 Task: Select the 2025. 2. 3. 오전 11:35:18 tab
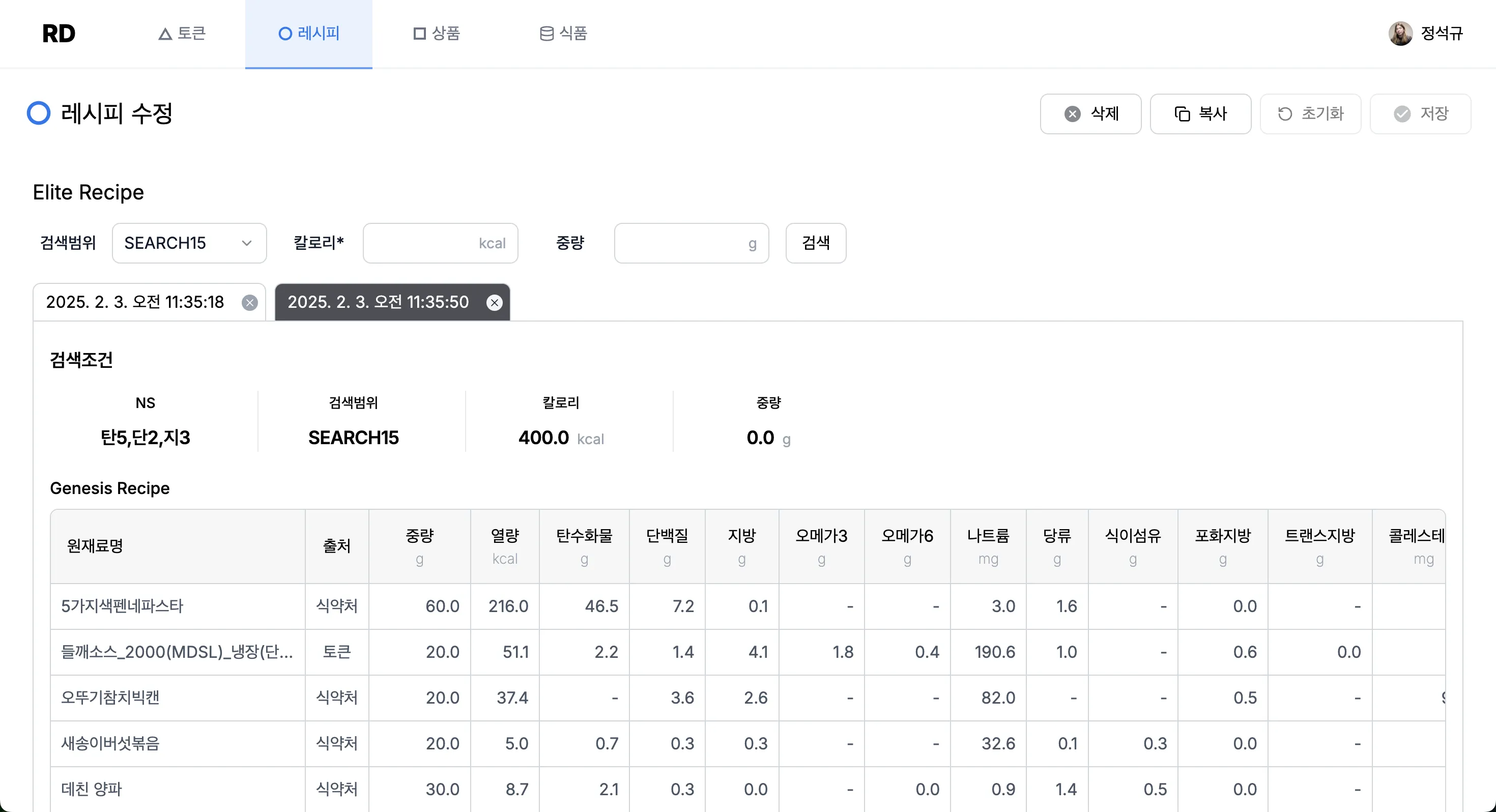(x=135, y=303)
